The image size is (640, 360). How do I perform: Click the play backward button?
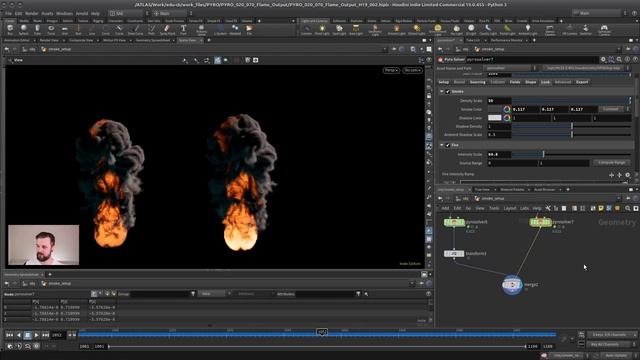coord(18,335)
